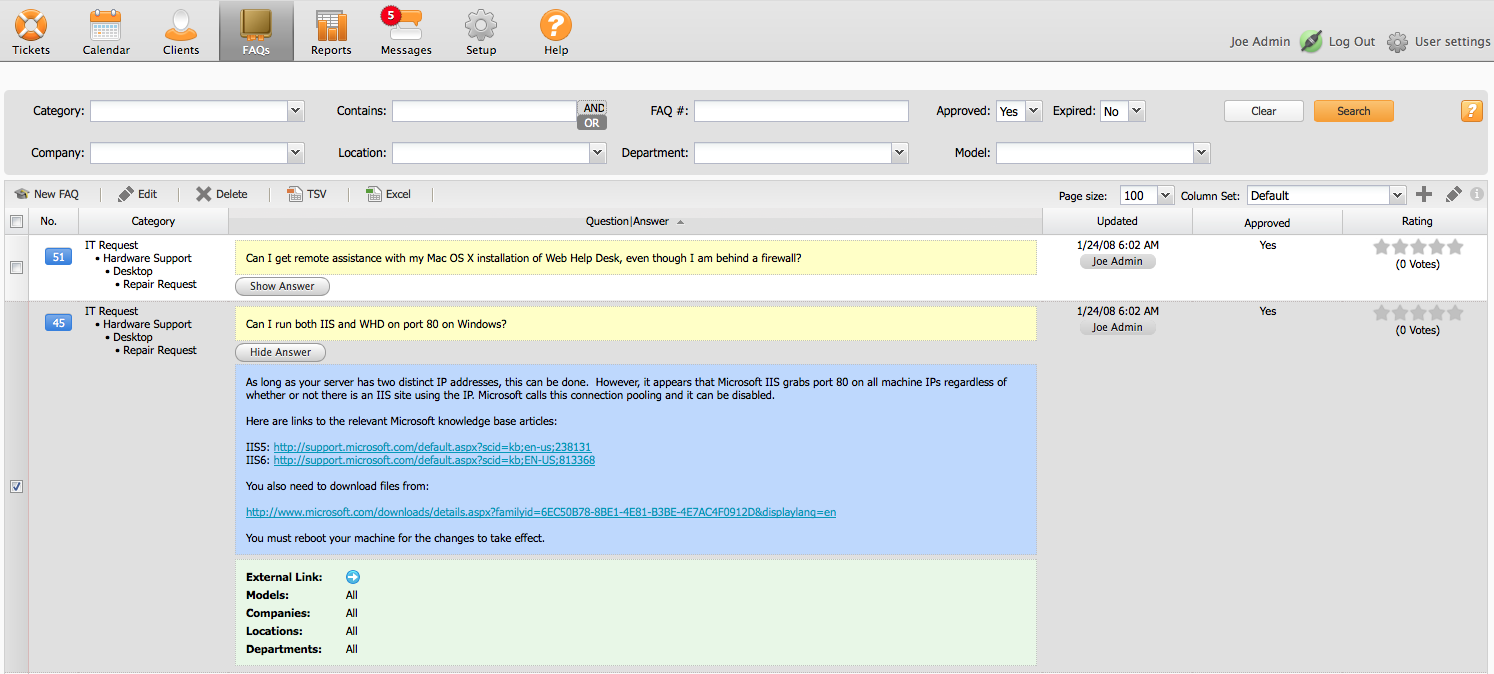Sort by Question|Answer column header

tap(635, 221)
